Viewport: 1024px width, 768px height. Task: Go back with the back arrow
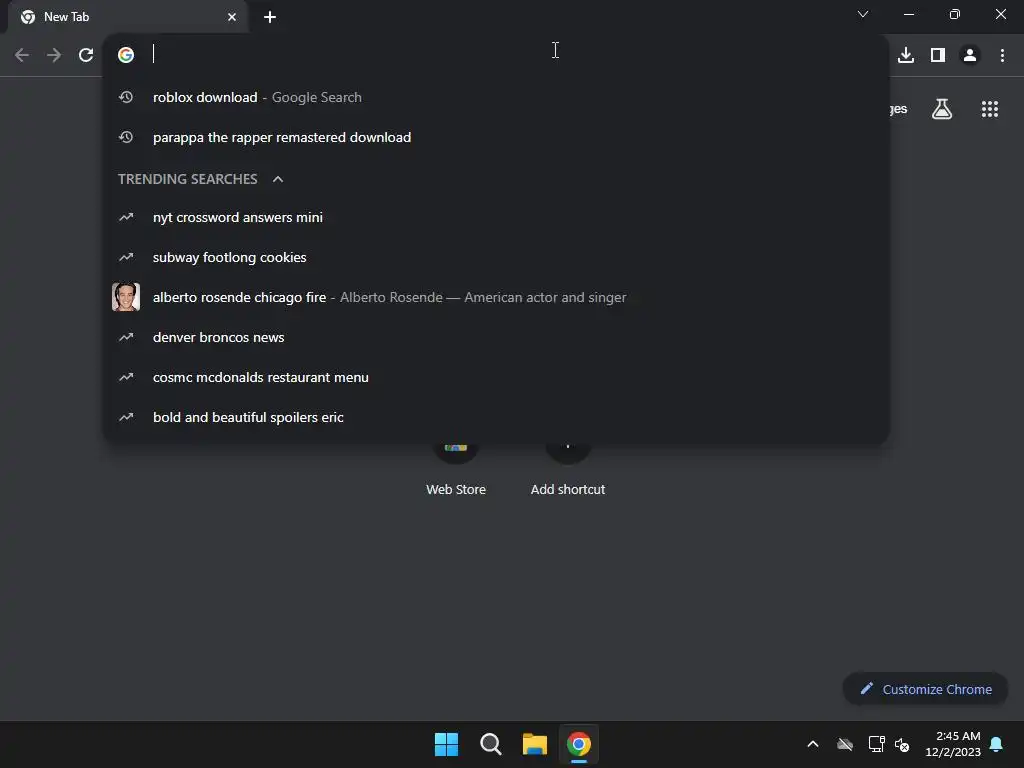click(x=22, y=56)
